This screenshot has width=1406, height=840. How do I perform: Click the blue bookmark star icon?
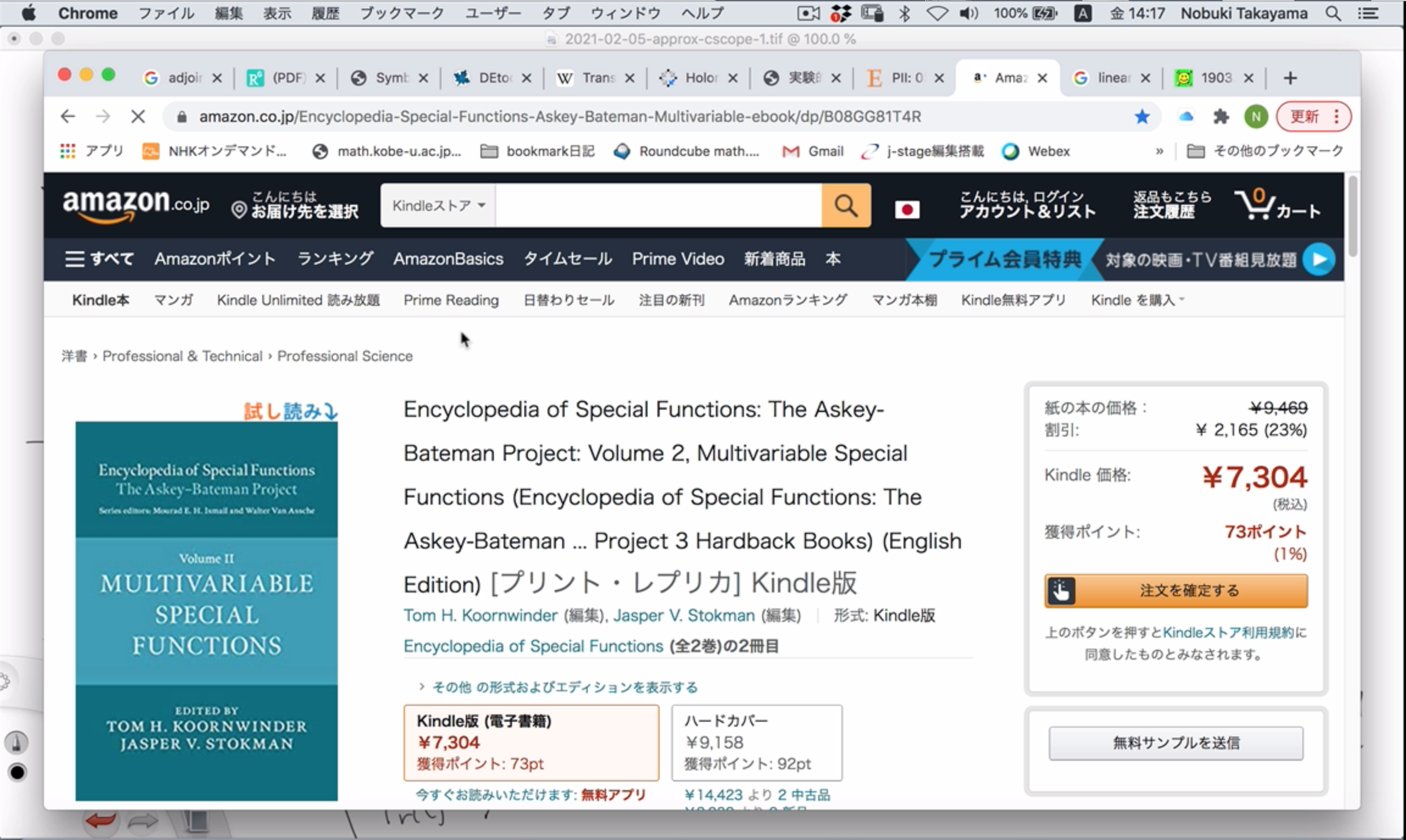tap(1142, 116)
